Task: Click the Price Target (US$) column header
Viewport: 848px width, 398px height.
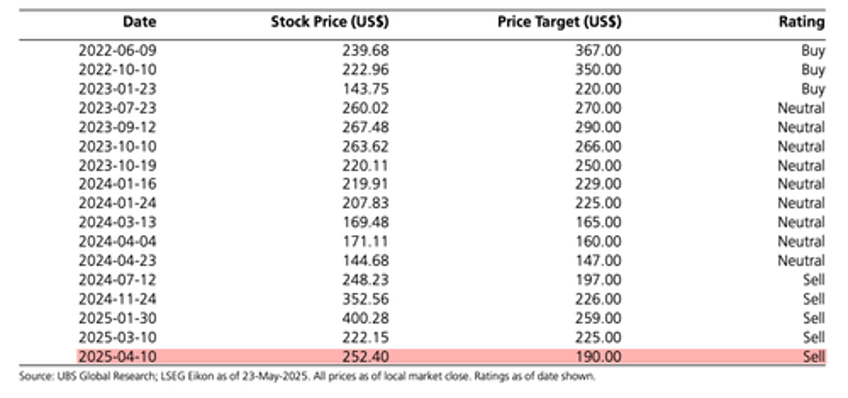Action: point(559,22)
